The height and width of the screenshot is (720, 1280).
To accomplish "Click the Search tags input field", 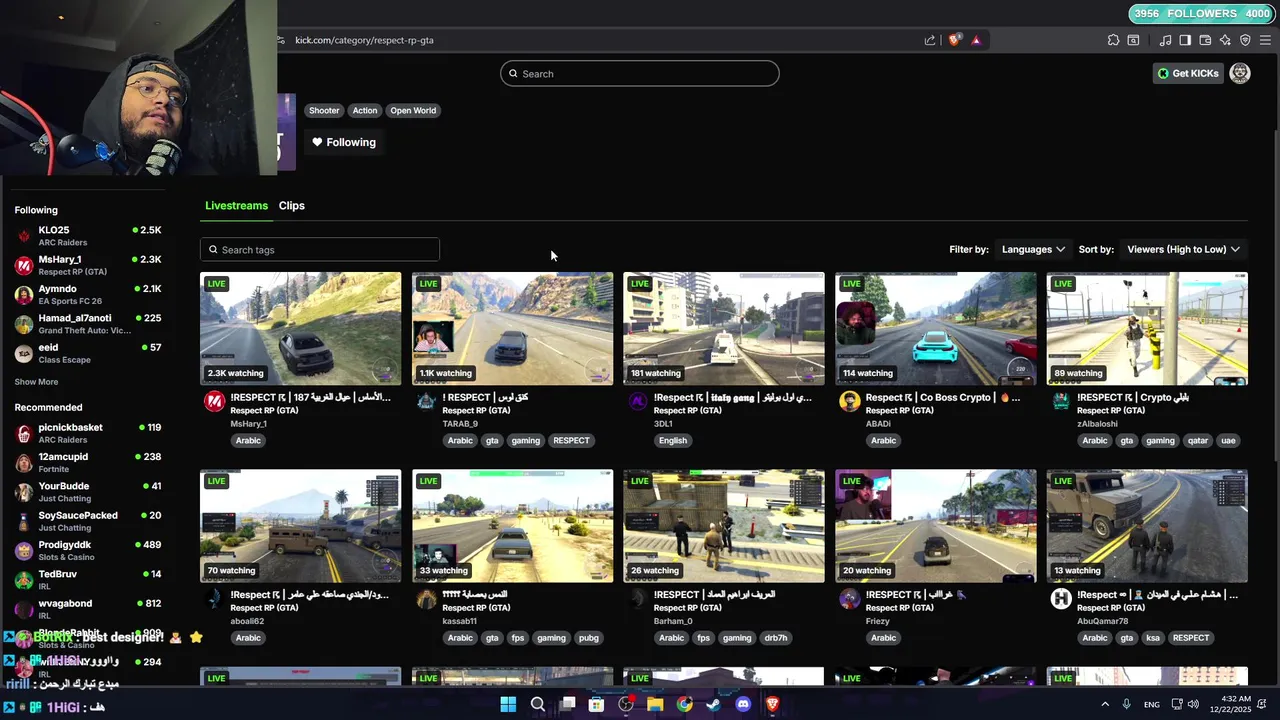I will click(320, 249).
